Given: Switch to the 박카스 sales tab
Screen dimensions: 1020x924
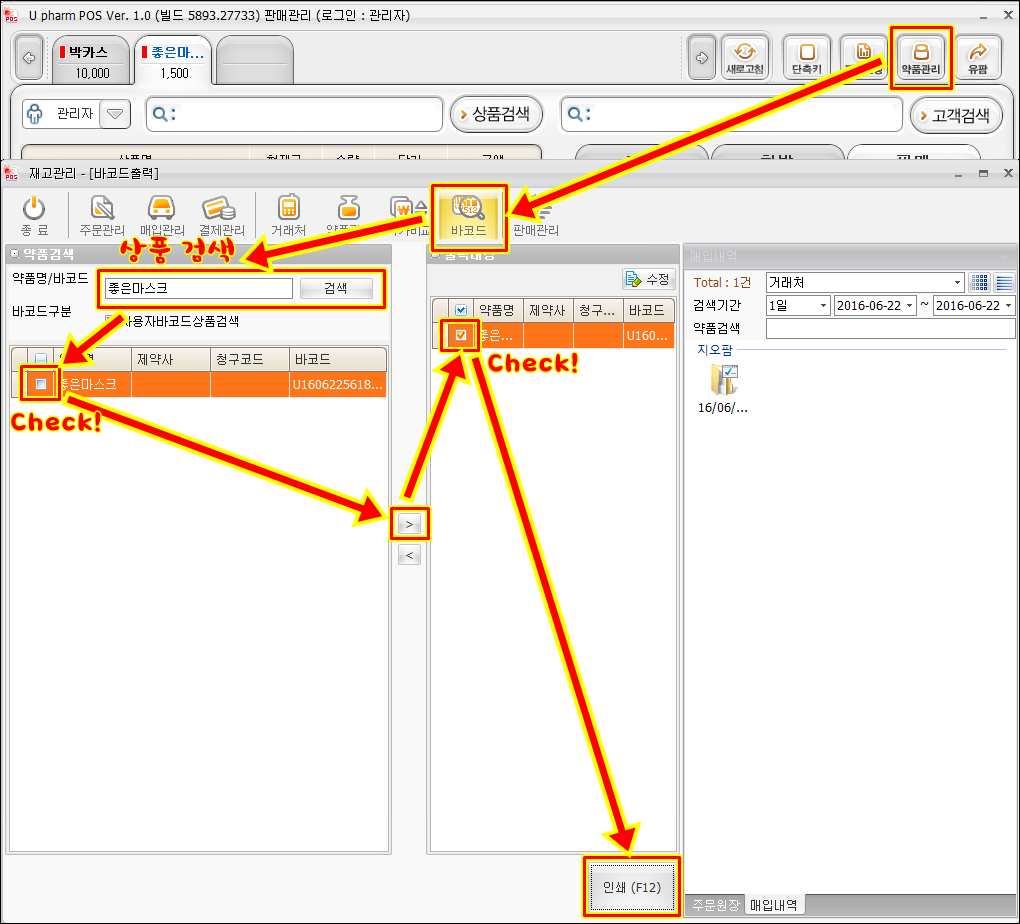Looking at the screenshot, I should (x=92, y=61).
